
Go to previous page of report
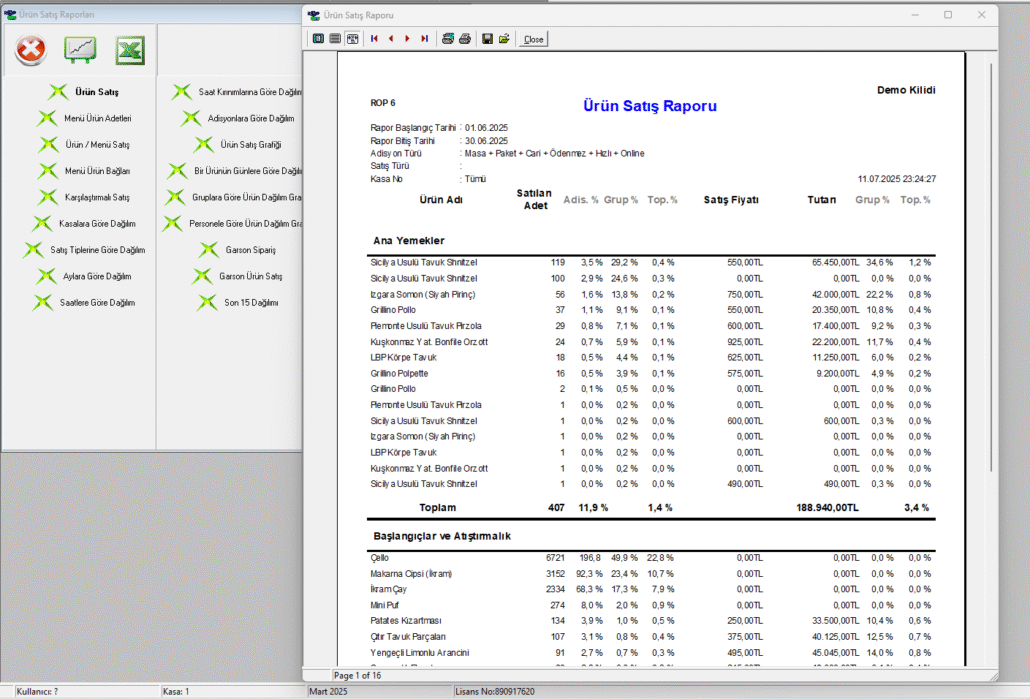pos(391,39)
